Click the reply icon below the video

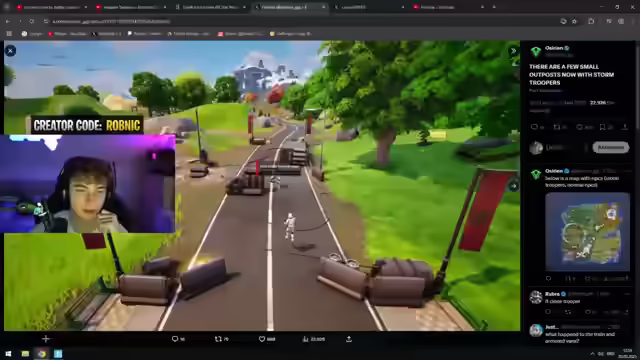[x=175, y=339]
